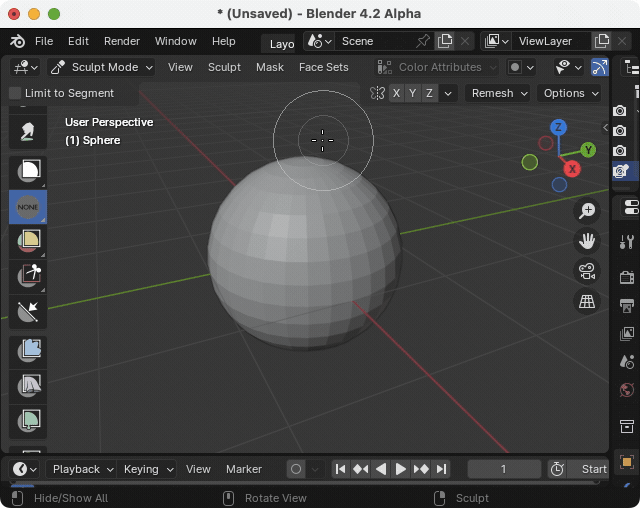The width and height of the screenshot is (640, 508).
Task: Open the timeline Marker menu
Action: point(244,469)
